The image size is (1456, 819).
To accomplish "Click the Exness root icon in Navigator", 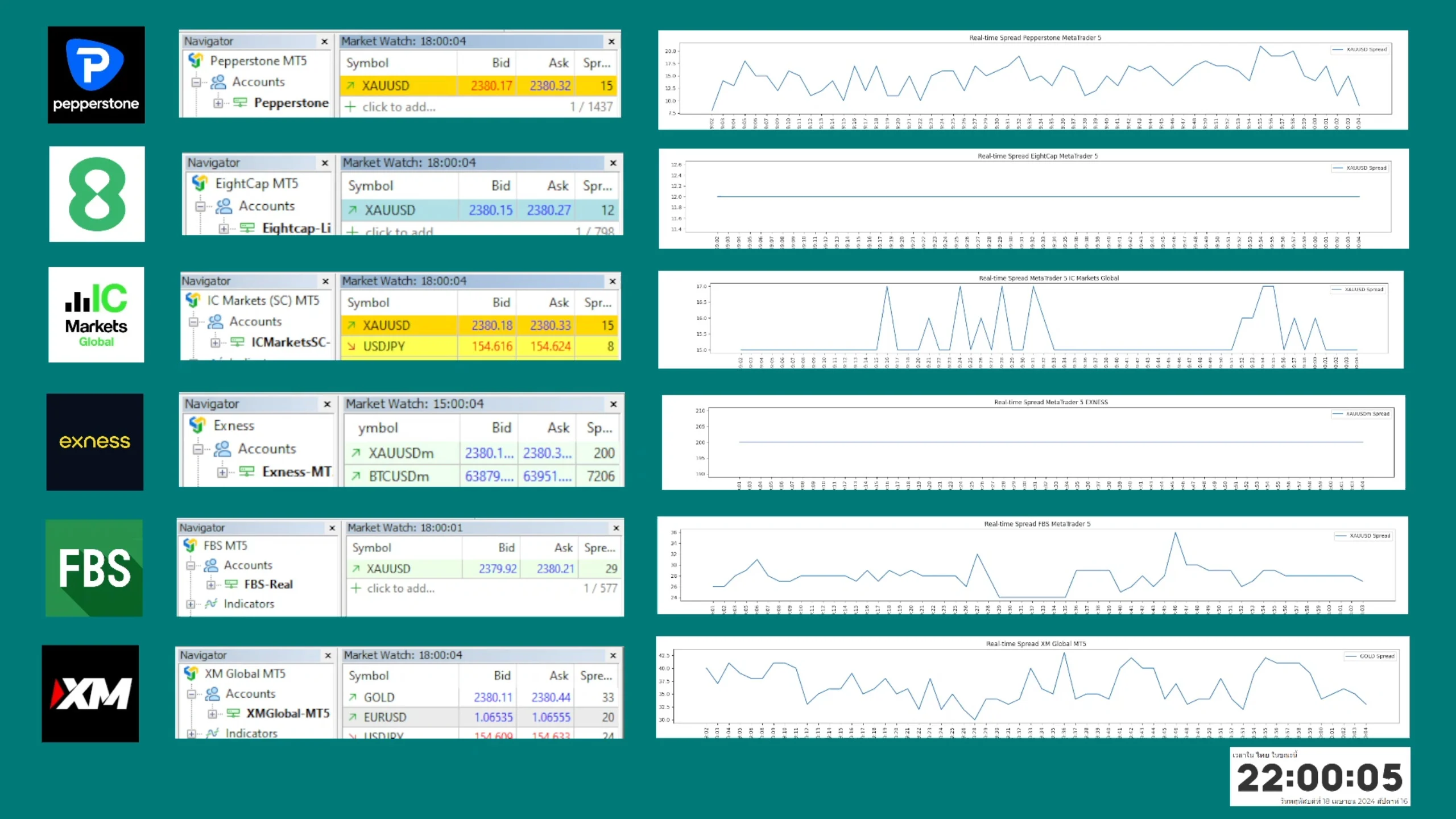I will click(197, 425).
